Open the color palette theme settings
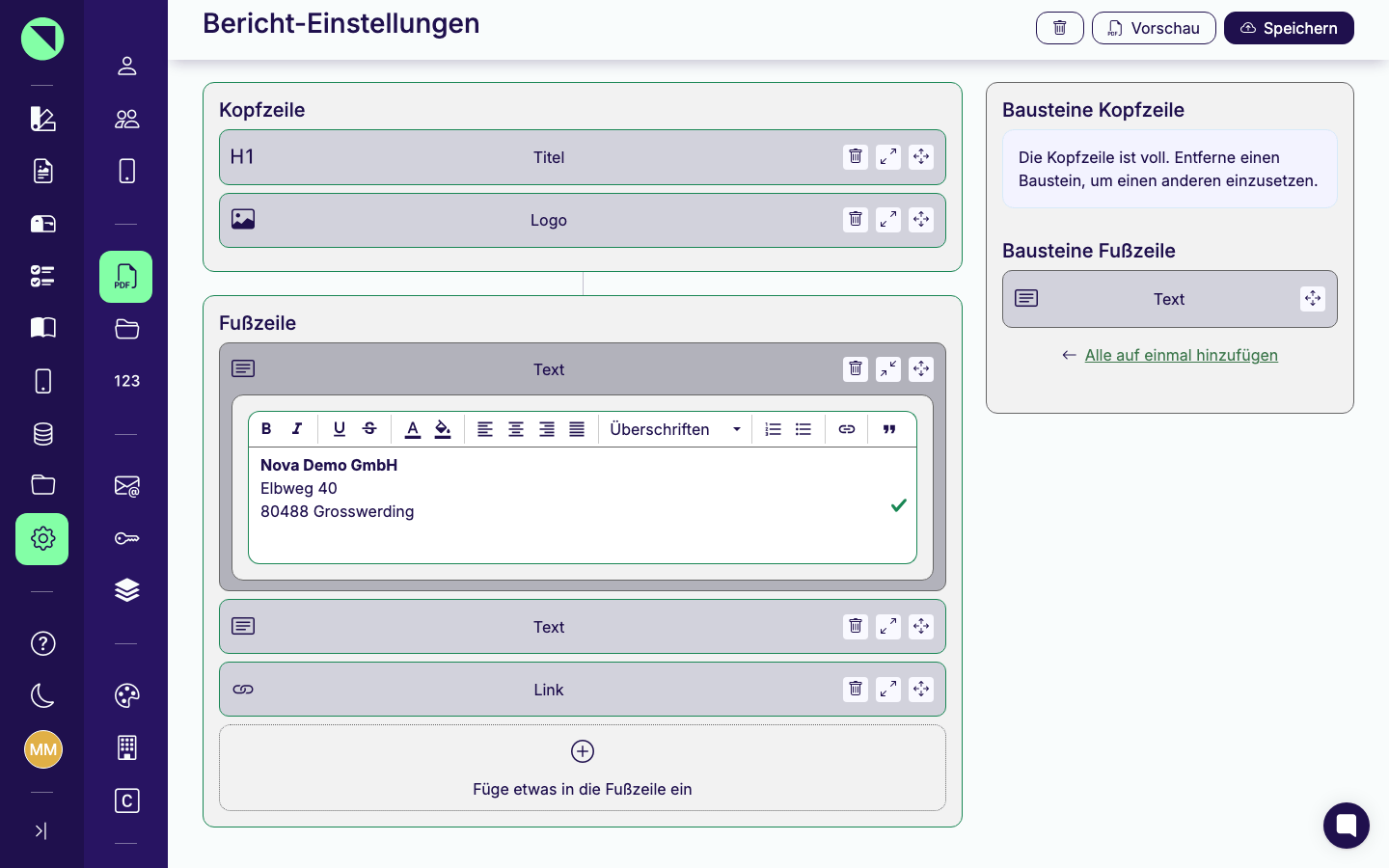1389x868 pixels. [x=126, y=695]
